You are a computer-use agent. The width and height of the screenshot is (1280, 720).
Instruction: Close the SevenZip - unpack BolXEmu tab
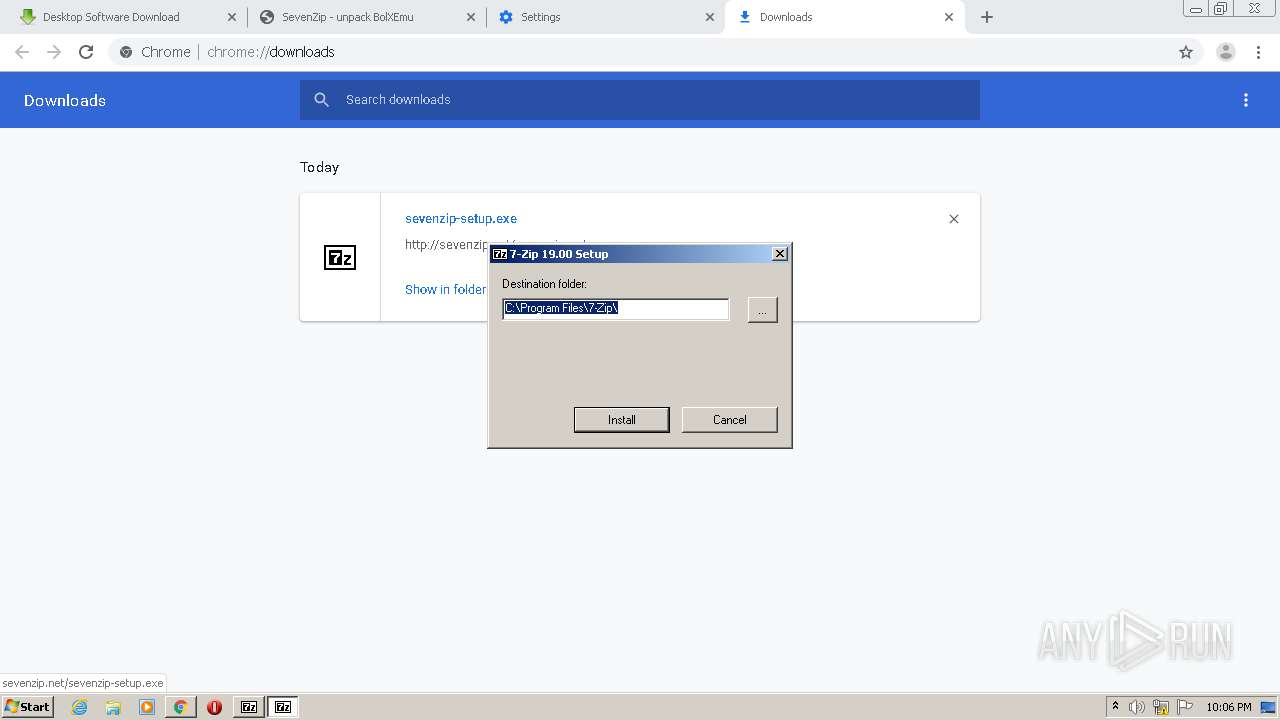(471, 17)
